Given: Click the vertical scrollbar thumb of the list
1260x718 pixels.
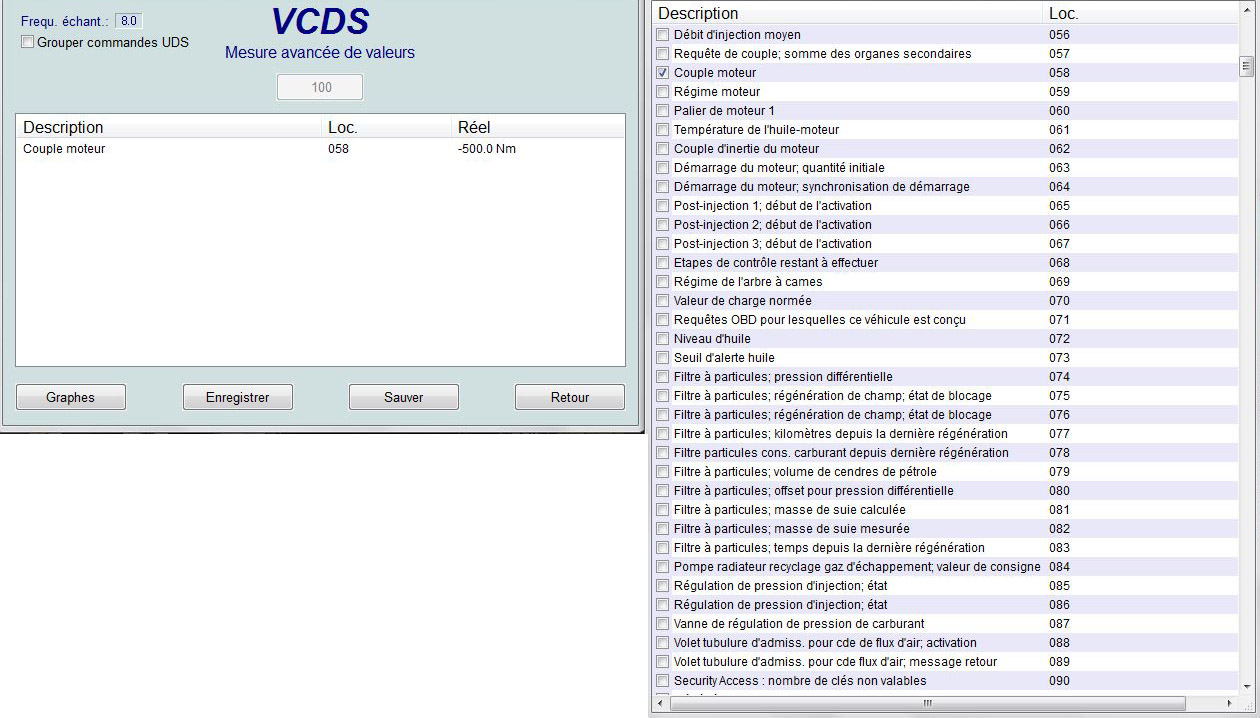Looking at the screenshot, I should [1246, 66].
